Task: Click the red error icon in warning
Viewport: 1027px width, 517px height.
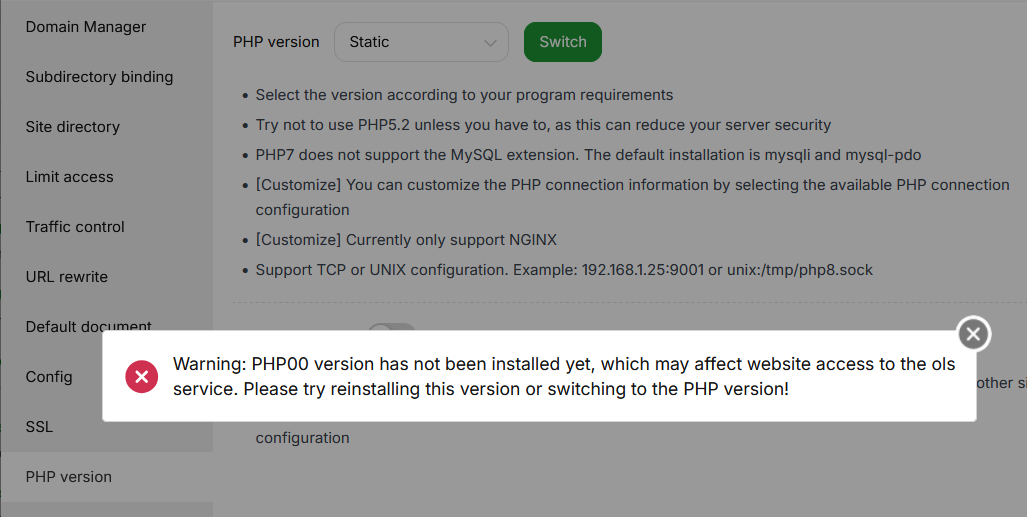Action: 141,376
